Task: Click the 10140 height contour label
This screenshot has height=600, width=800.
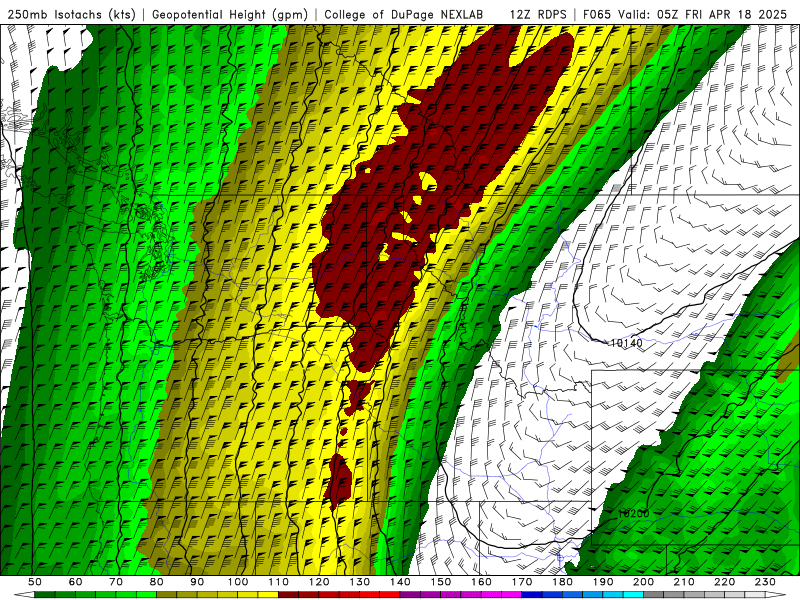Action: click(627, 343)
